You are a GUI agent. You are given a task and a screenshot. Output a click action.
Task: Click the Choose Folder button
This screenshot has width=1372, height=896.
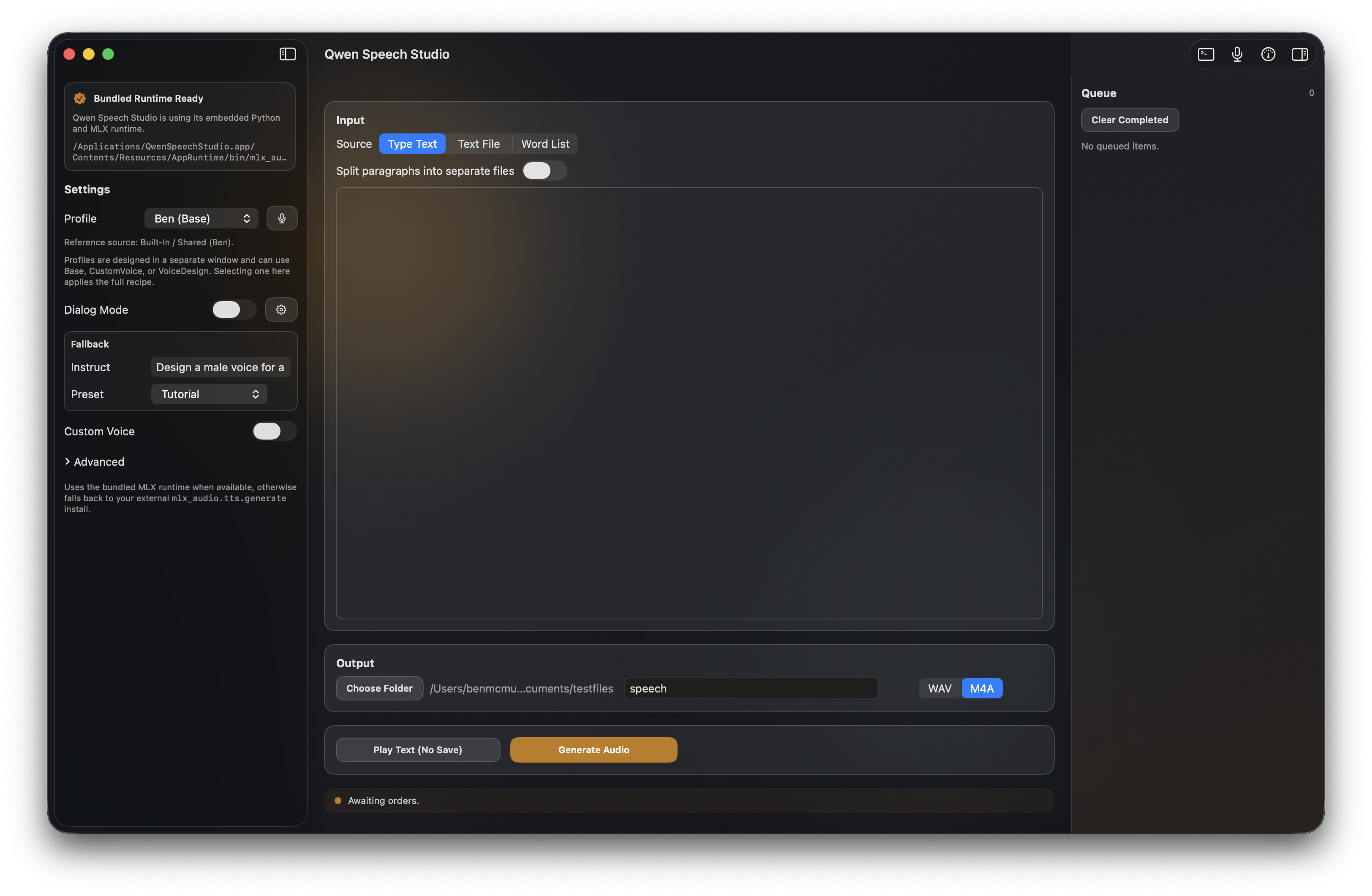tap(379, 688)
